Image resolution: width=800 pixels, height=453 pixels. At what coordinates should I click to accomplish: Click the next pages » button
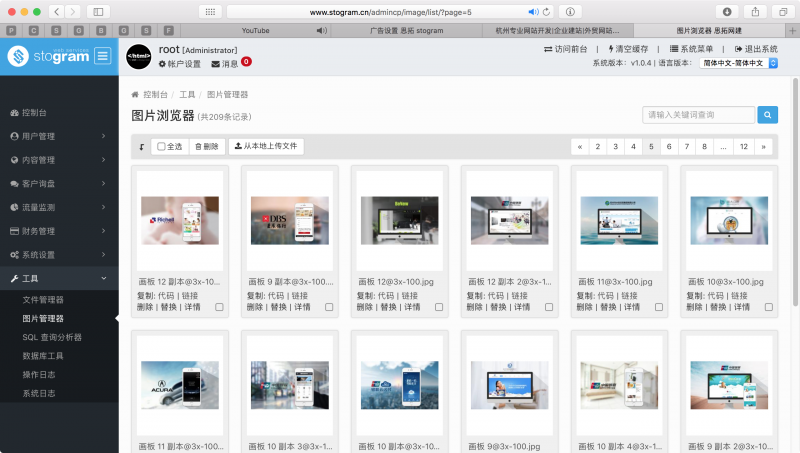click(x=763, y=146)
